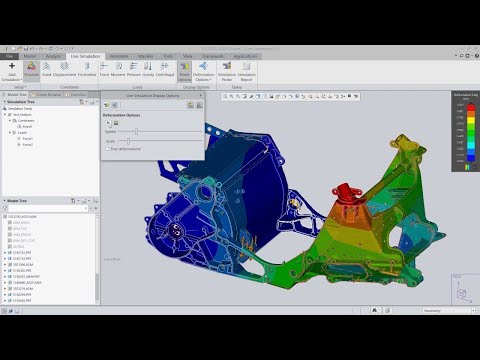Viewport: 480px width, 360px height.
Task: Switch to the Annotate ribbon tab
Action: pos(119,56)
